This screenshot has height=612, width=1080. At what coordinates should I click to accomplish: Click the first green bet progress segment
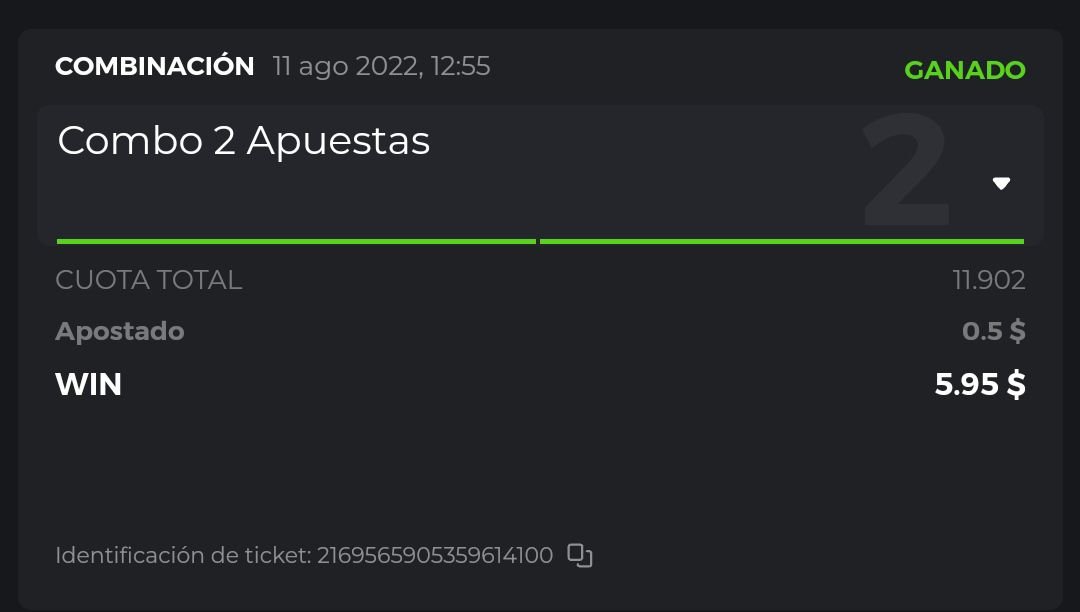tap(296, 241)
